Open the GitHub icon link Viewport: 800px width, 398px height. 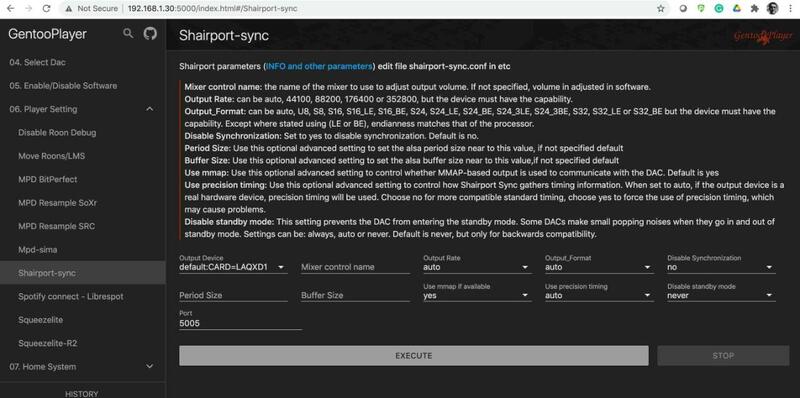tap(150, 34)
